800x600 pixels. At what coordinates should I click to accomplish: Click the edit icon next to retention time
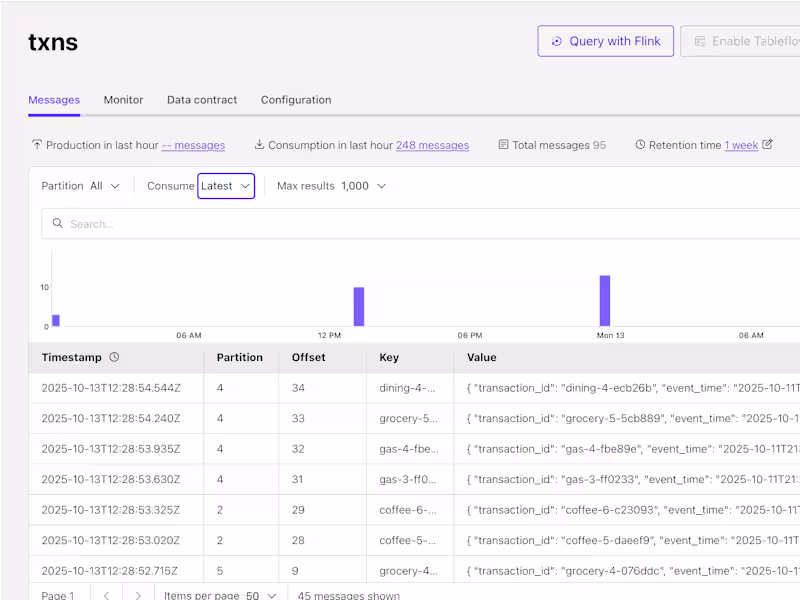(767, 145)
